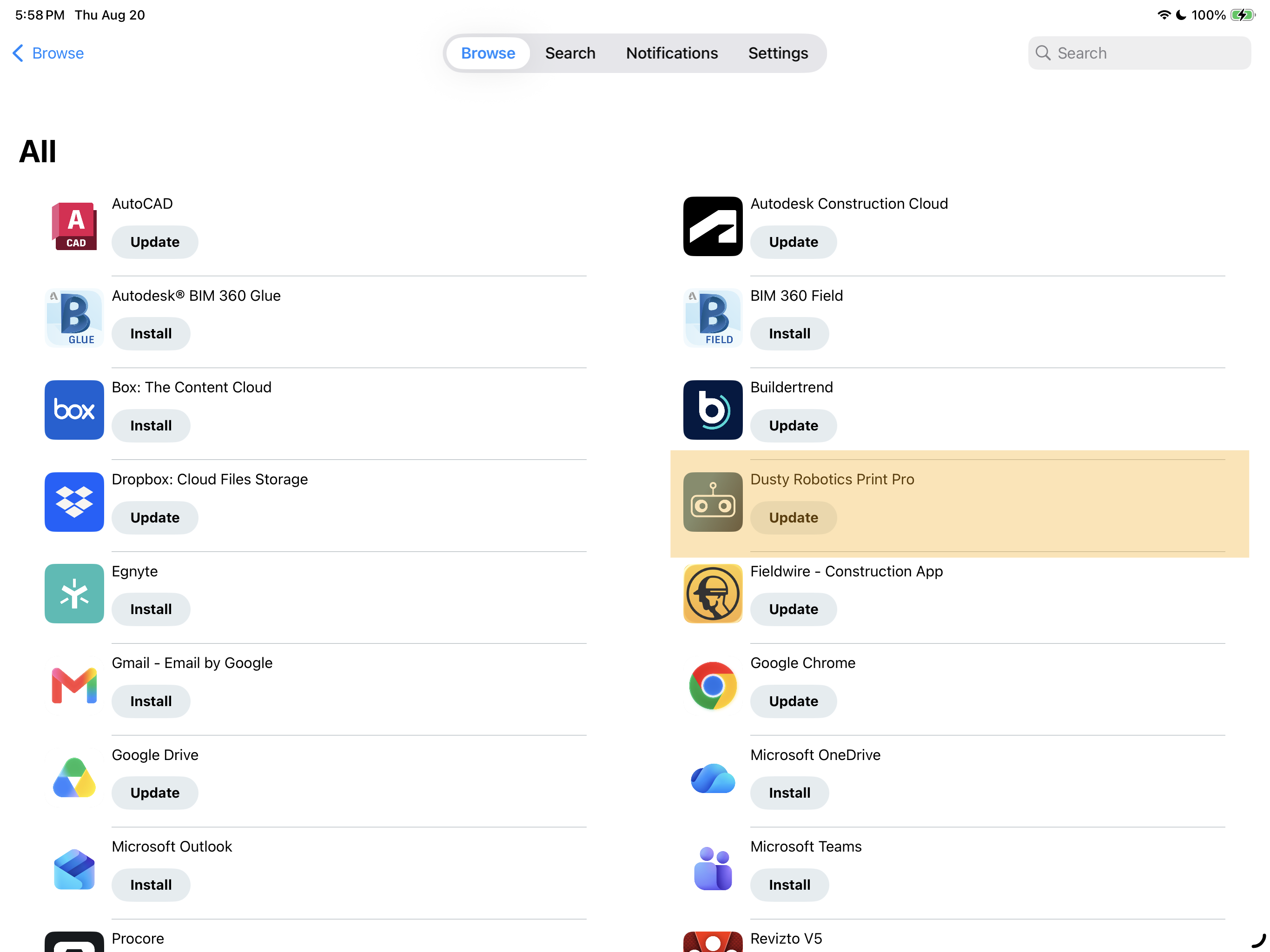The image size is (1270, 952).
Task: Tap the Buildertrend app icon
Action: (713, 410)
